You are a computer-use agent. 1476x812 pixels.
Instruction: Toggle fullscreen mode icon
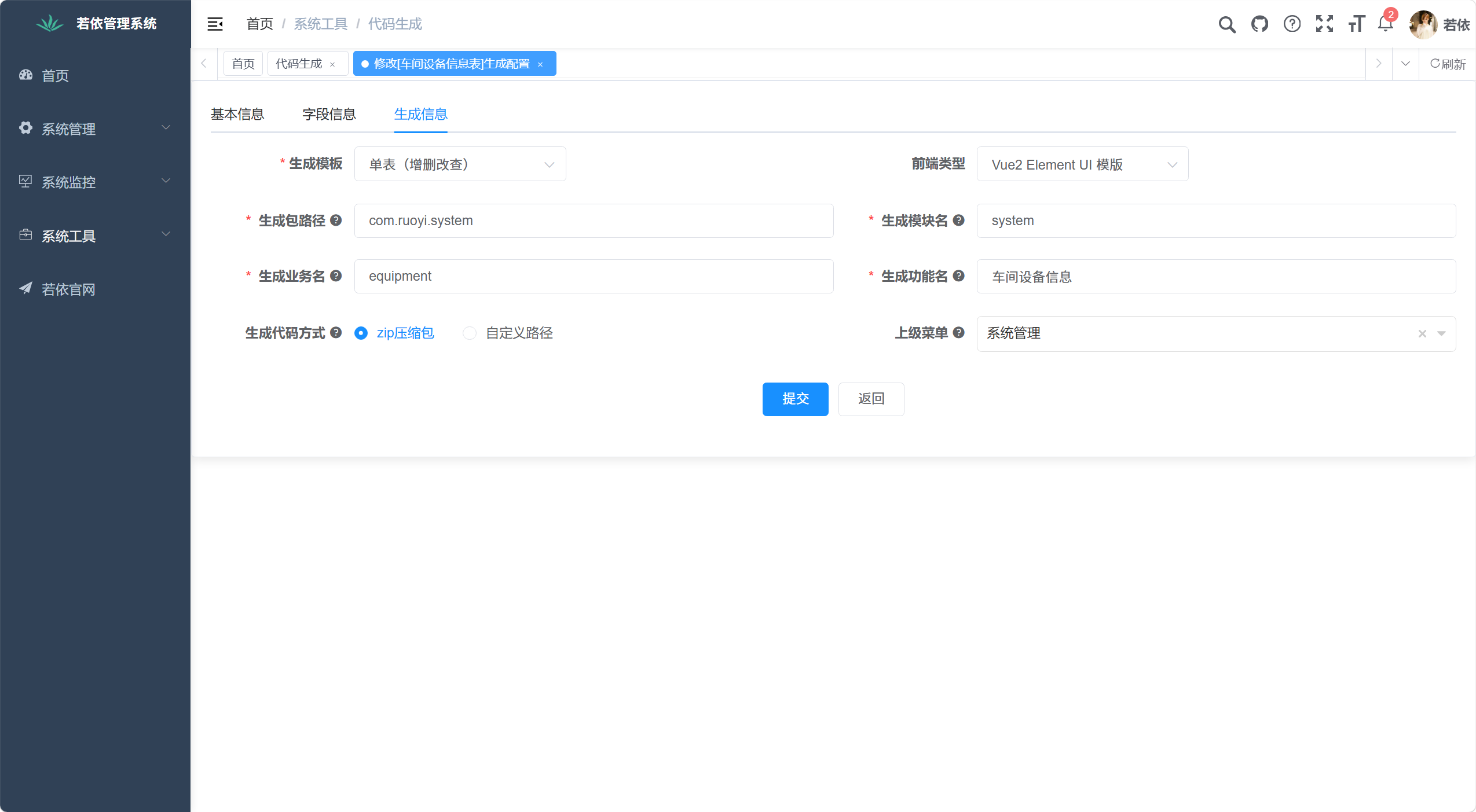pyautogui.click(x=1324, y=24)
